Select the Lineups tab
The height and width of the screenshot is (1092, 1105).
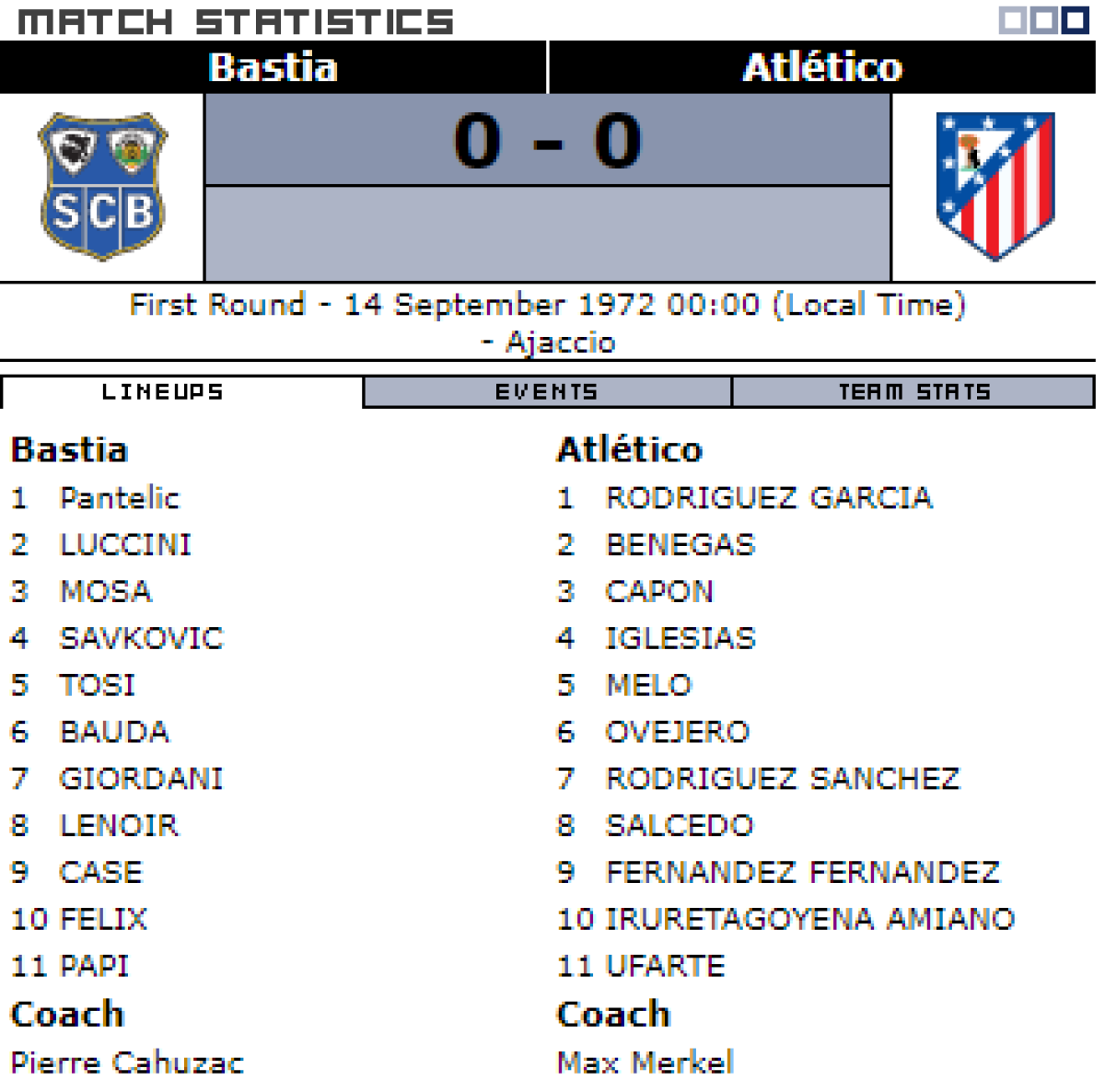pyautogui.click(x=163, y=392)
